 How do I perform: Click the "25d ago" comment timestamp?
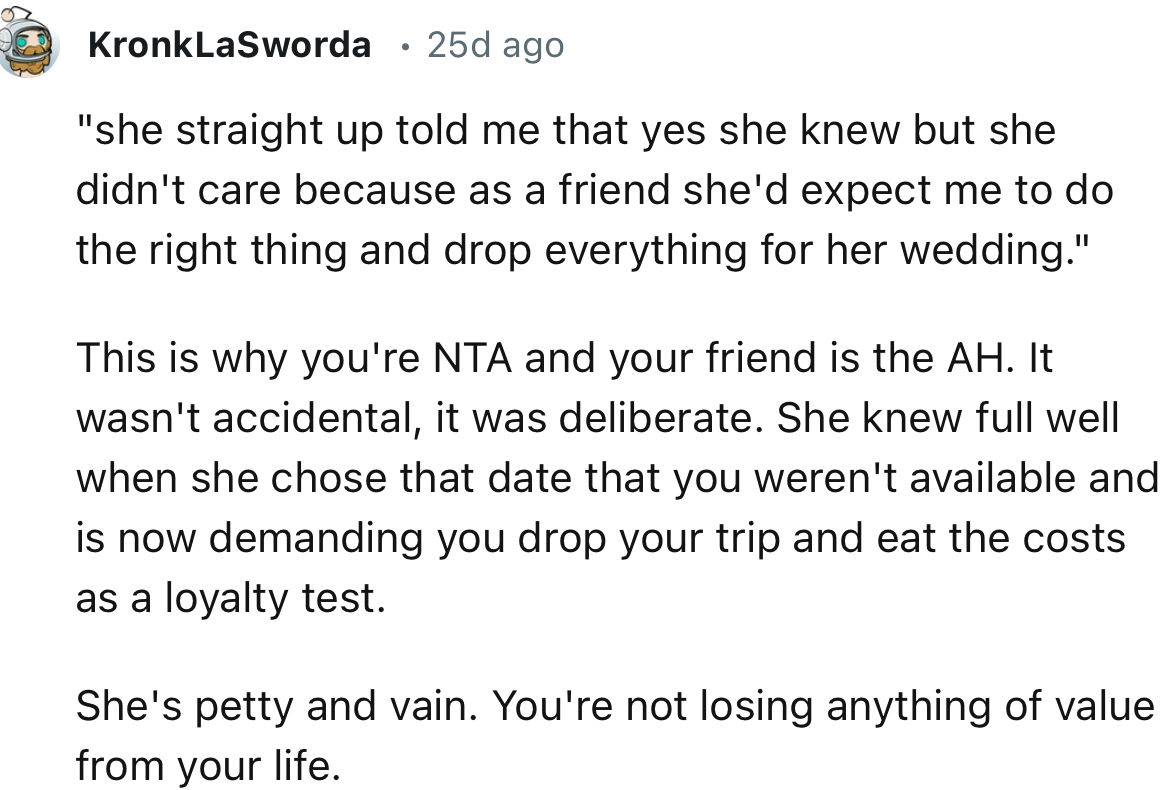[495, 45]
